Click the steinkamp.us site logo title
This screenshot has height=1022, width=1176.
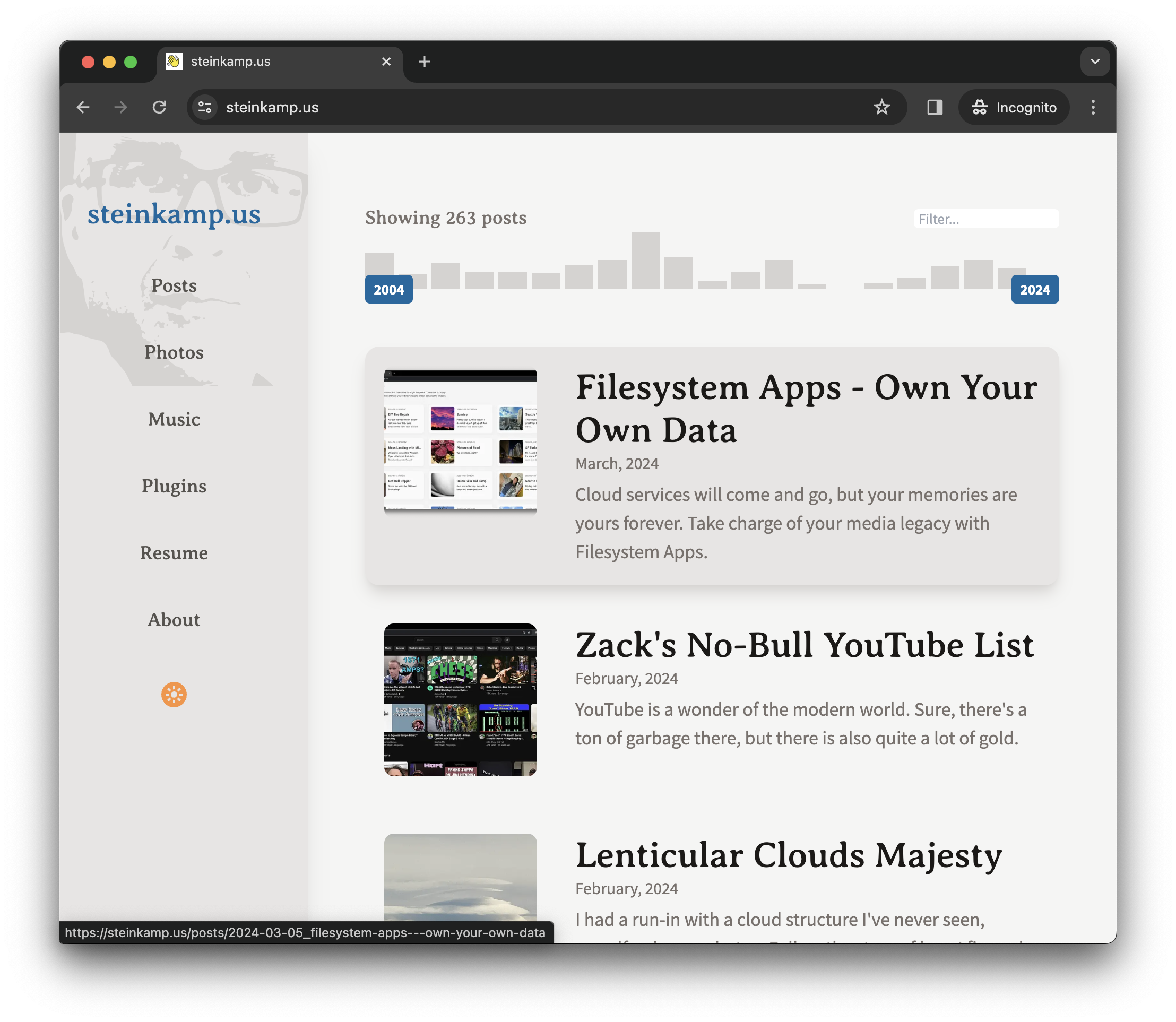pos(174,214)
